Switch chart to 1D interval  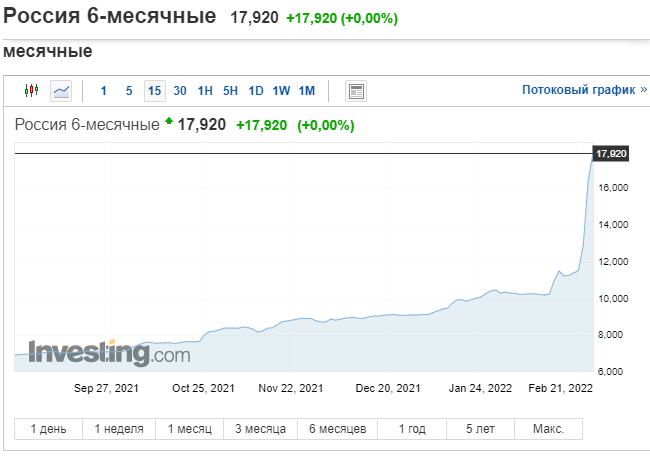coord(256,91)
